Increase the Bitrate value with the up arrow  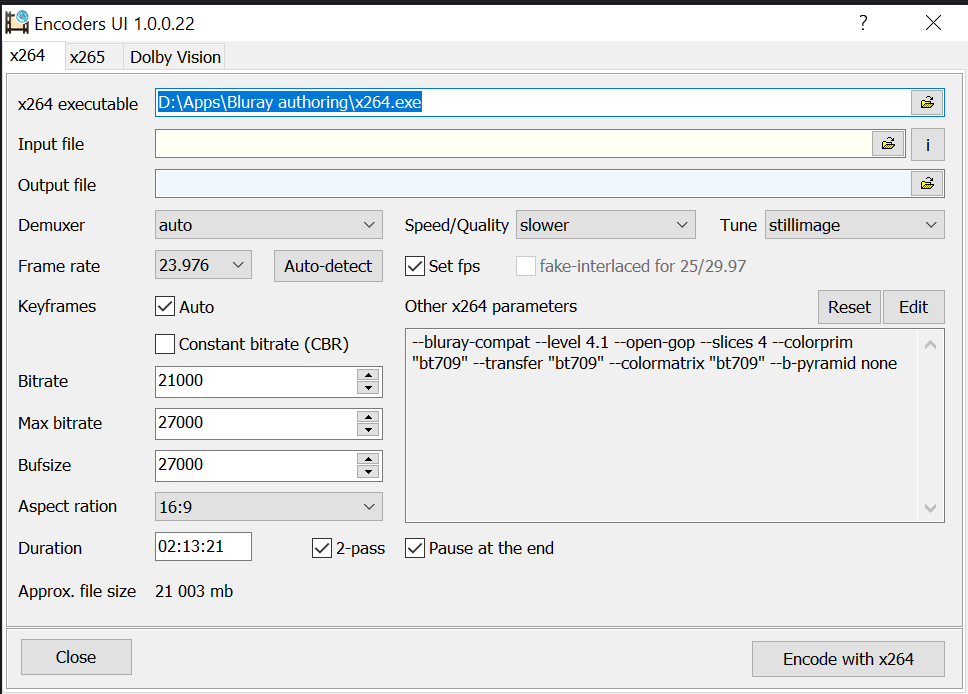[368, 375]
